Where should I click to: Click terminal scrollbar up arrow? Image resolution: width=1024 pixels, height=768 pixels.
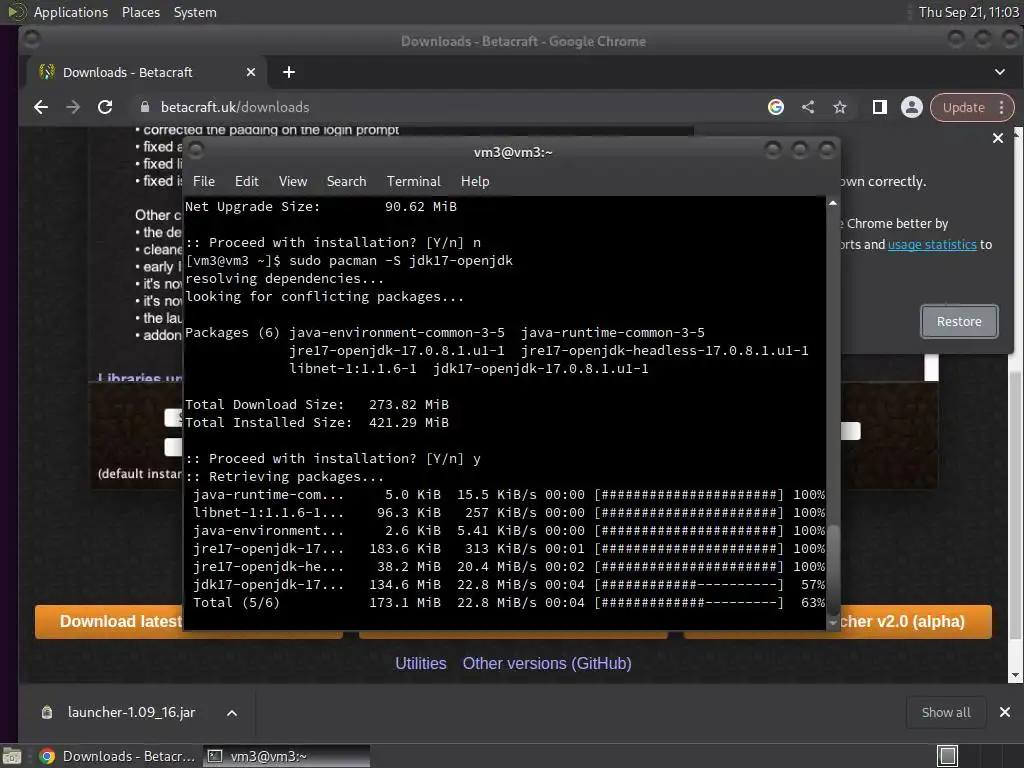pyautogui.click(x=833, y=203)
